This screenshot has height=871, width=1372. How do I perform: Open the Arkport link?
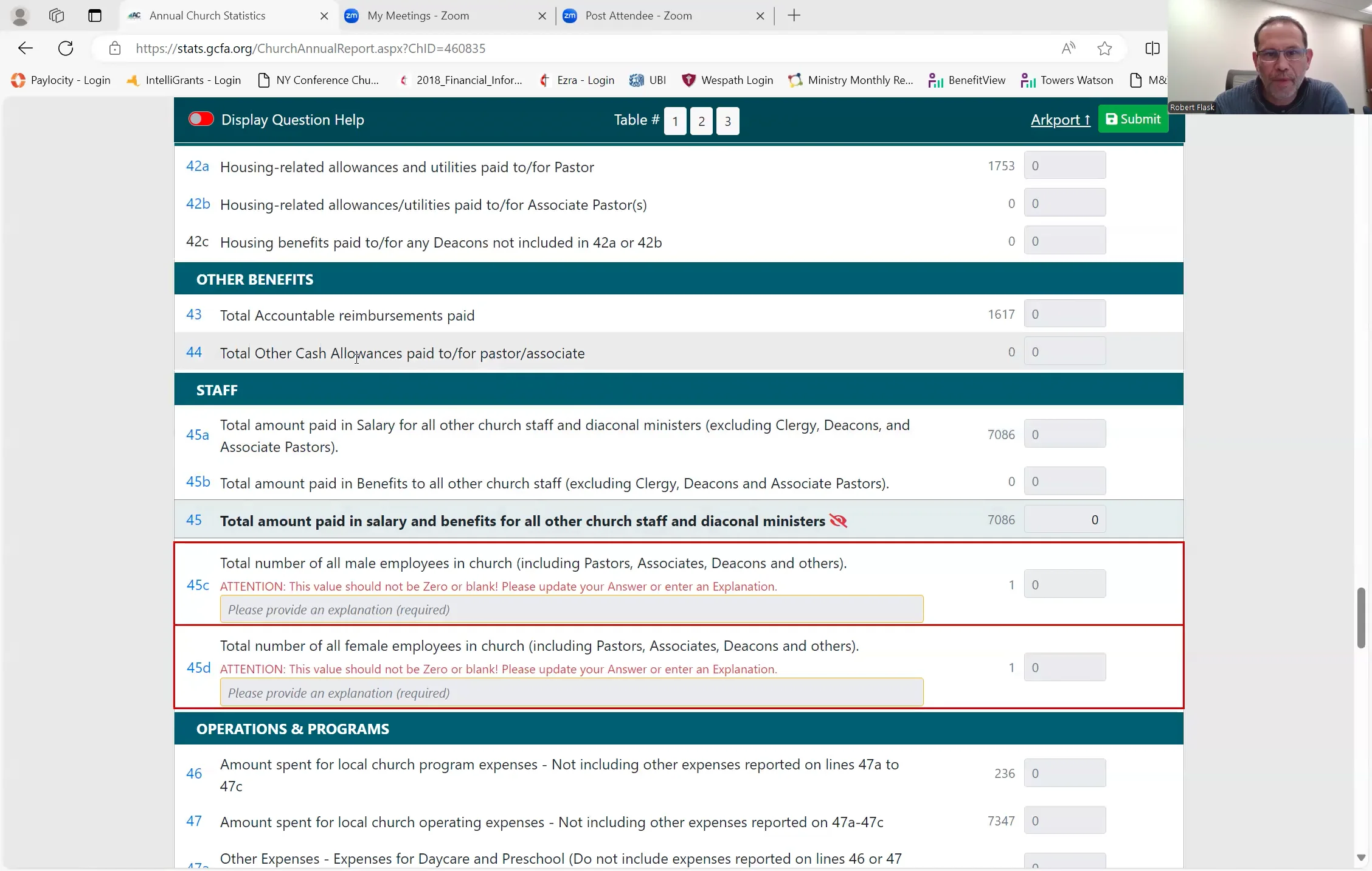click(1060, 119)
